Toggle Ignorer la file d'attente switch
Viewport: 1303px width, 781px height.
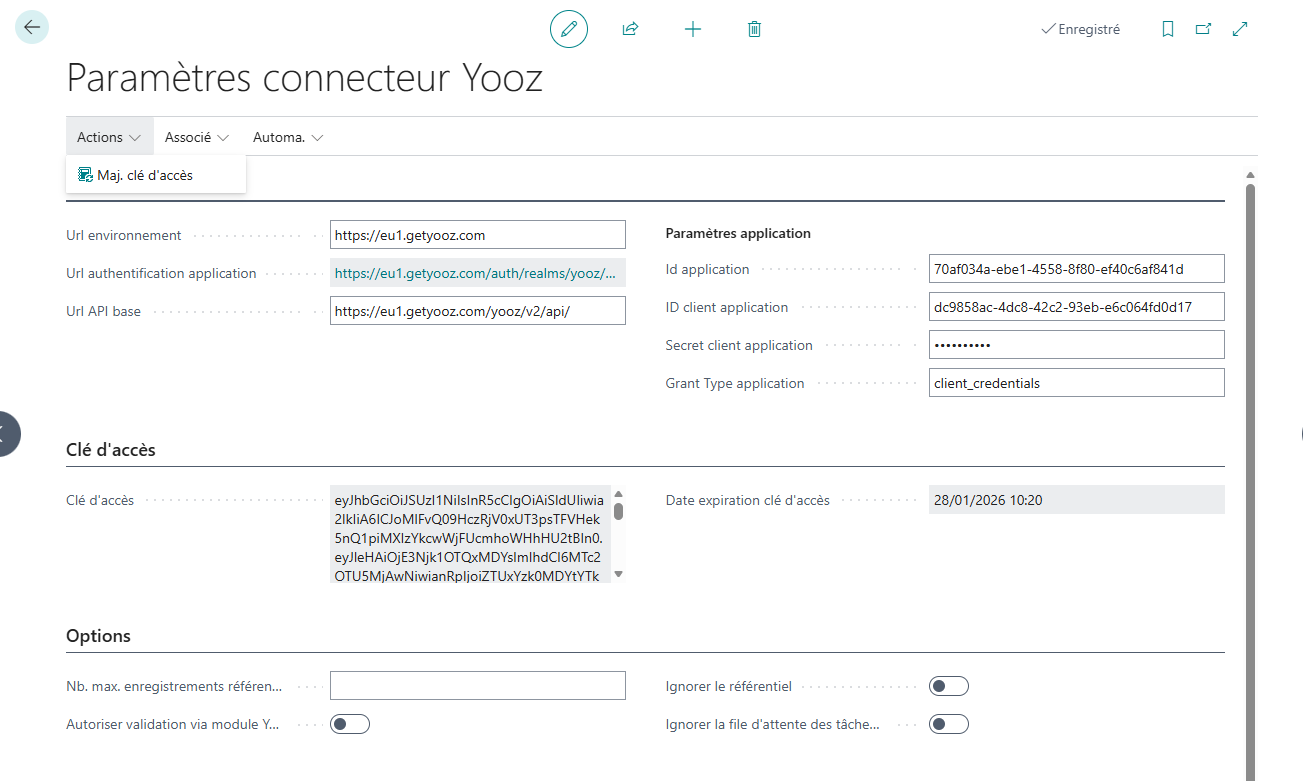(x=948, y=724)
